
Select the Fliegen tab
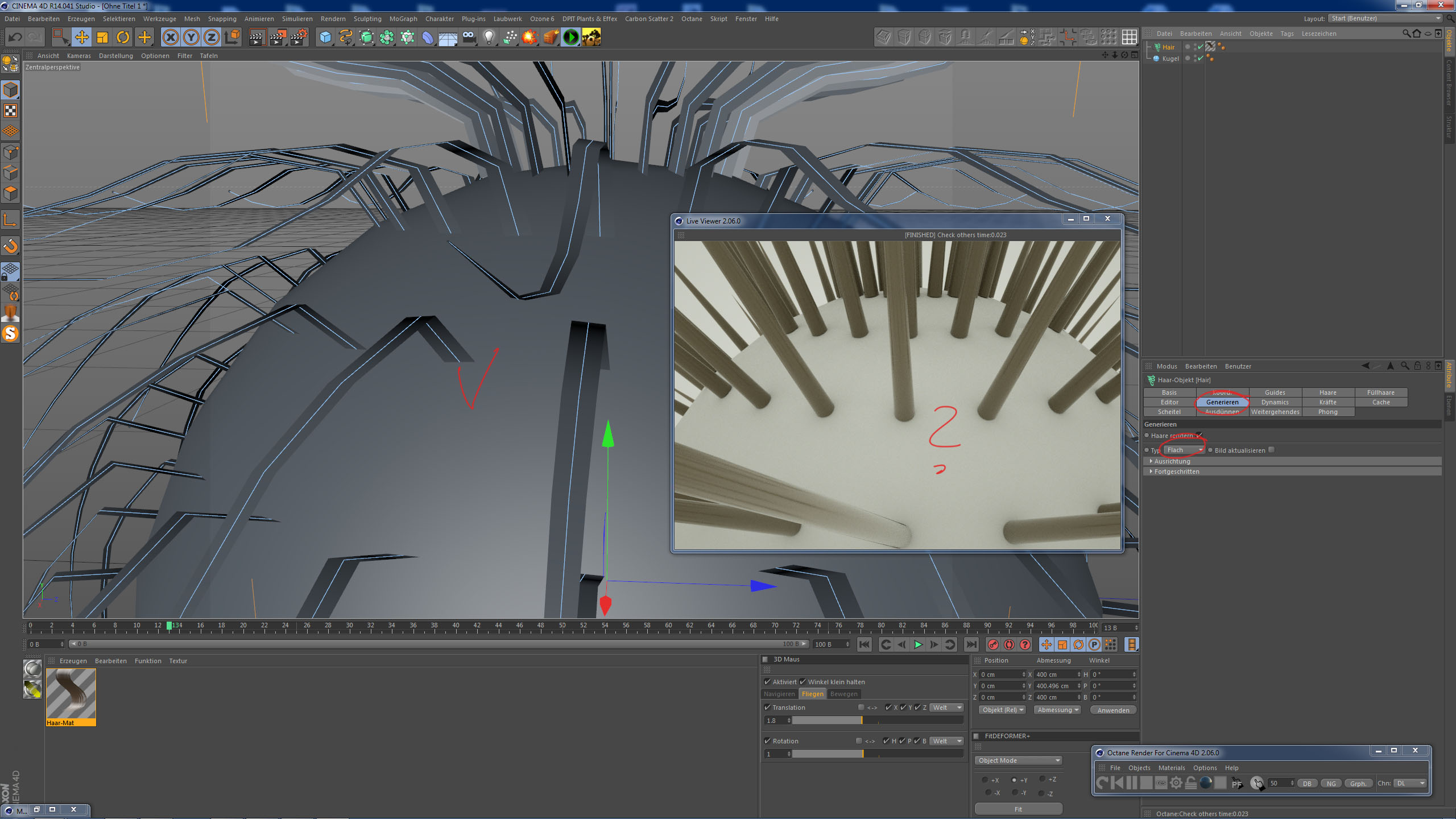pyautogui.click(x=812, y=694)
